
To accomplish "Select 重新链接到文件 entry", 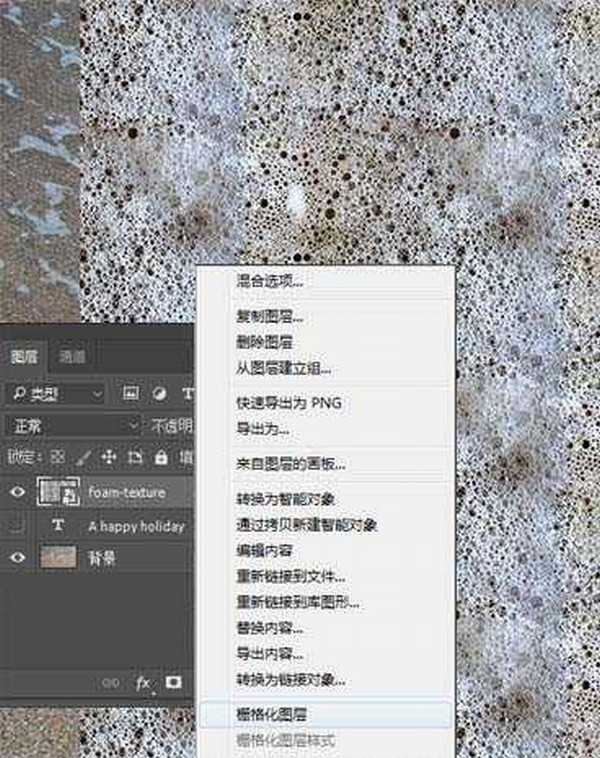I will (291, 576).
